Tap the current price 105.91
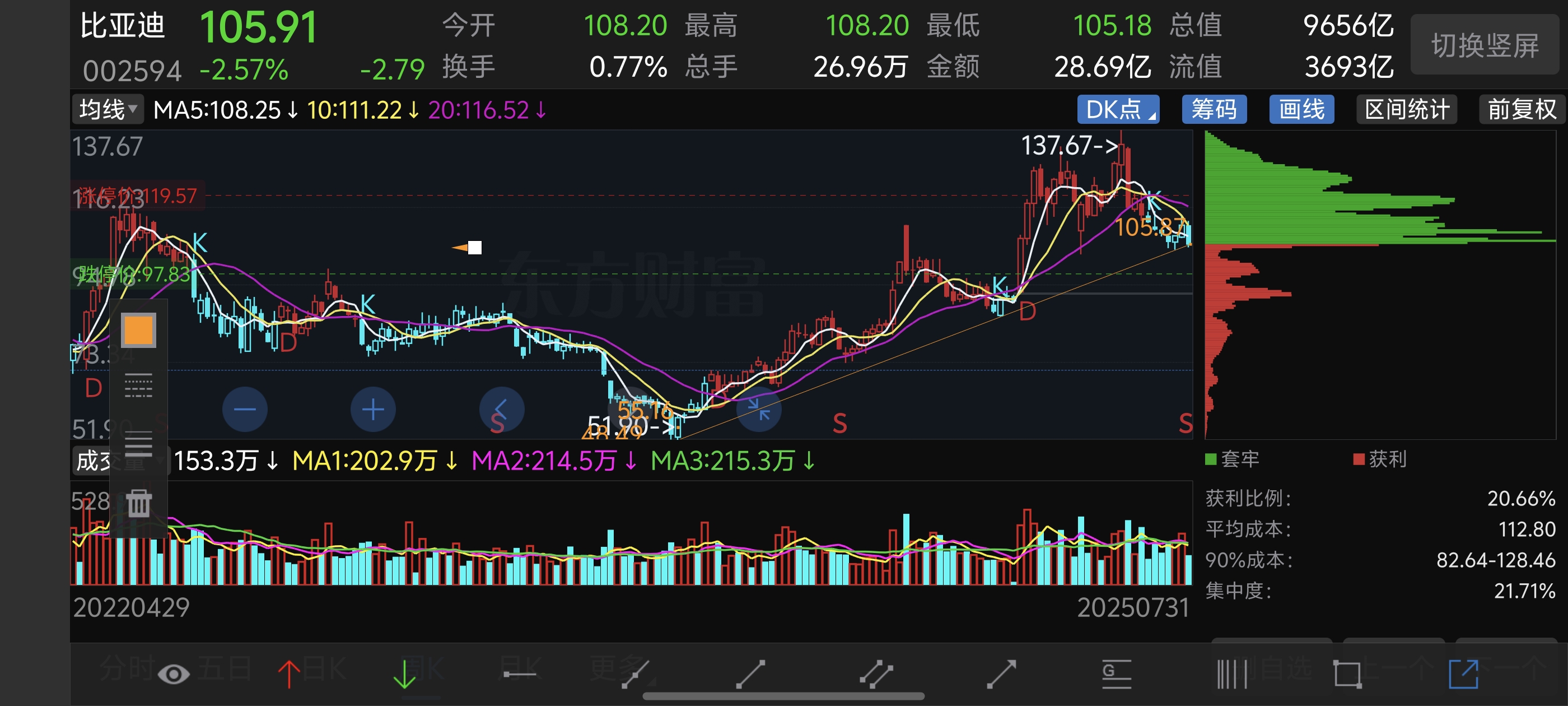Screen dimensions: 1568x706 click(258, 28)
